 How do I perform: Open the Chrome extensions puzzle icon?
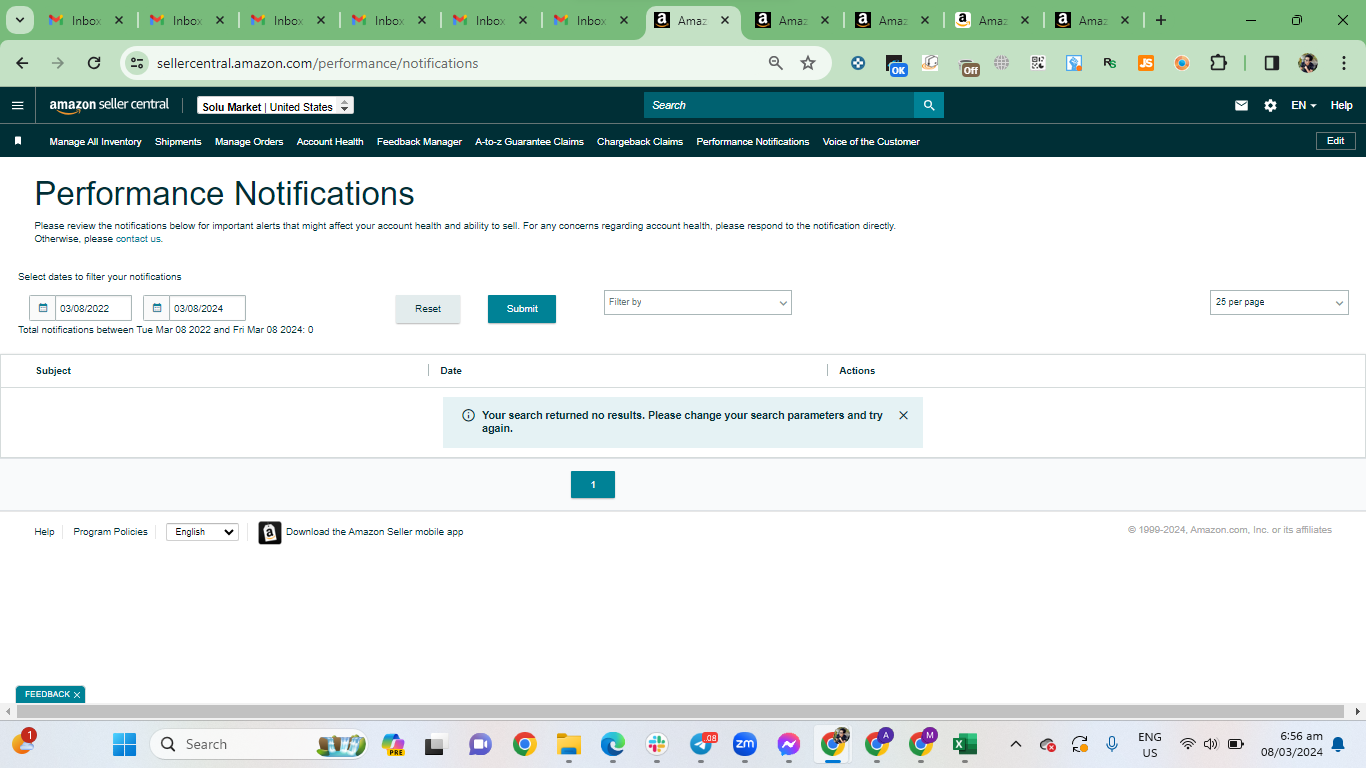(x=1218, y=63)
